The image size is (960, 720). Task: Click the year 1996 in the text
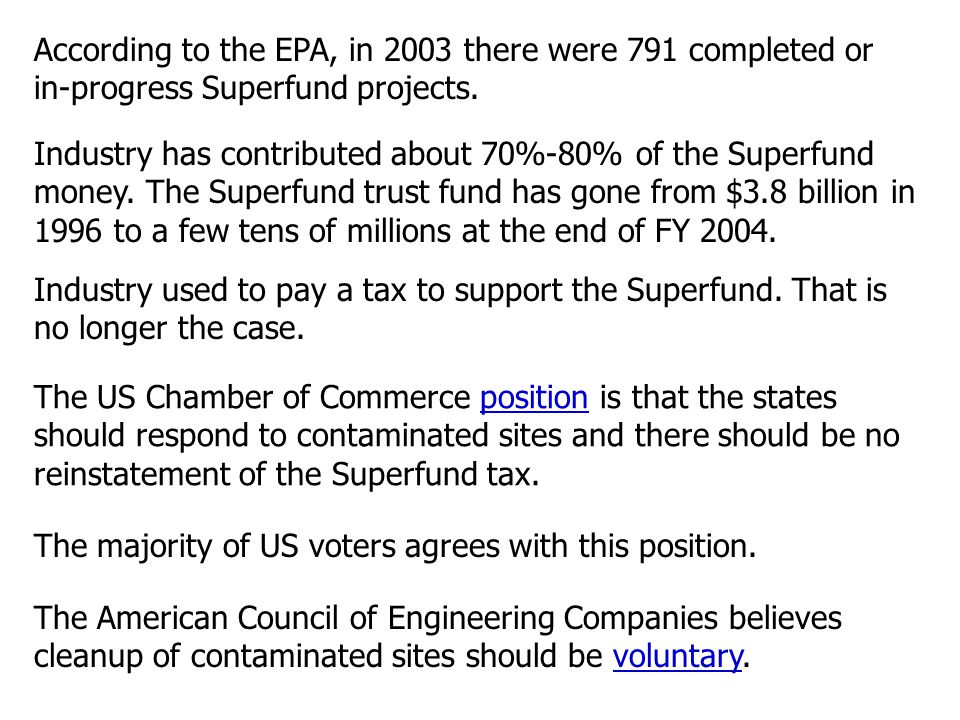point(68,231)
